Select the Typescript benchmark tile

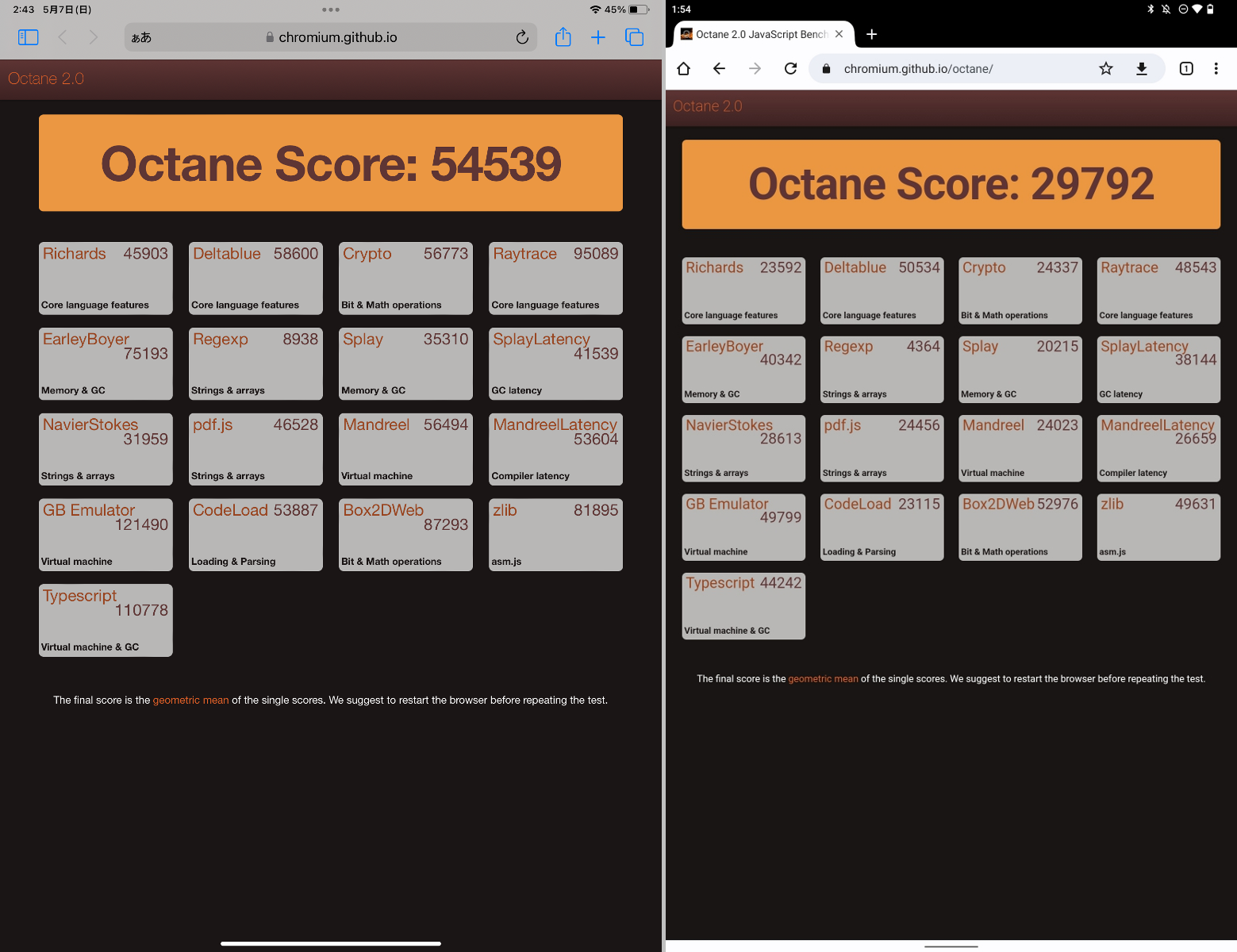click(x=106, y=620)
